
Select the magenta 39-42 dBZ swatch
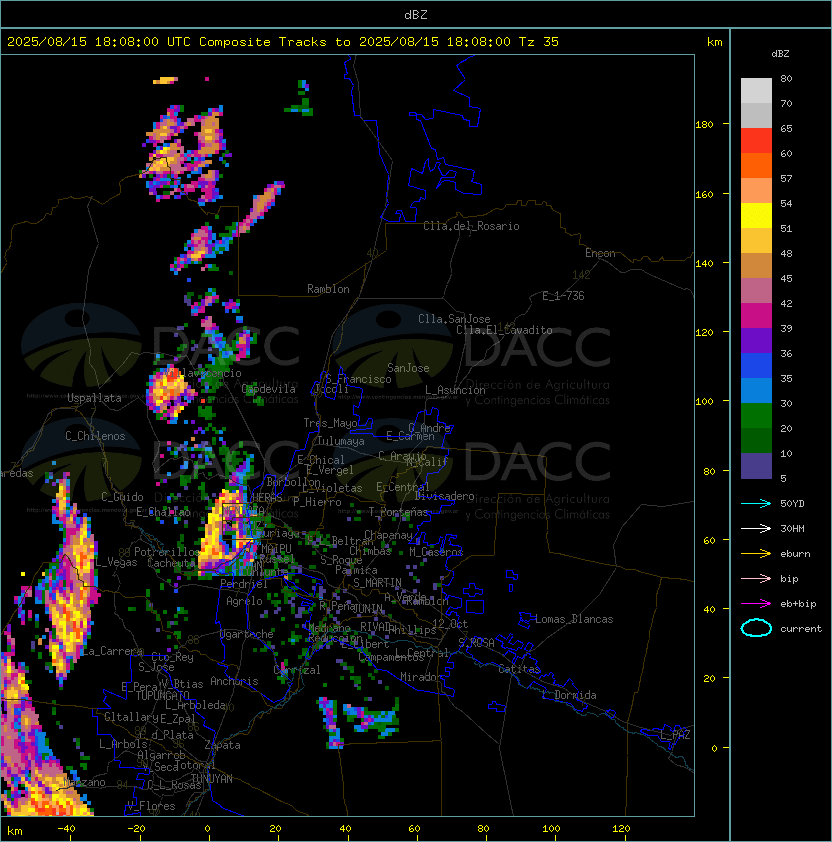click(x=756, y=316)
